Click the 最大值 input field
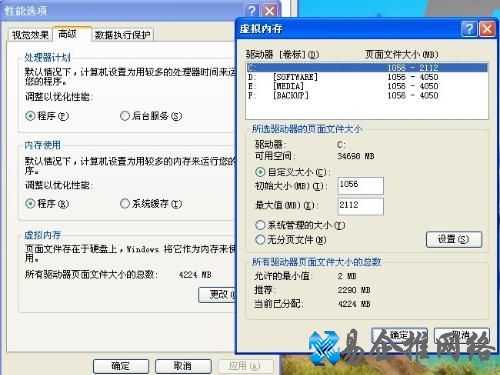This screenshot has height=375, width=500. click(x=361, y=206)
